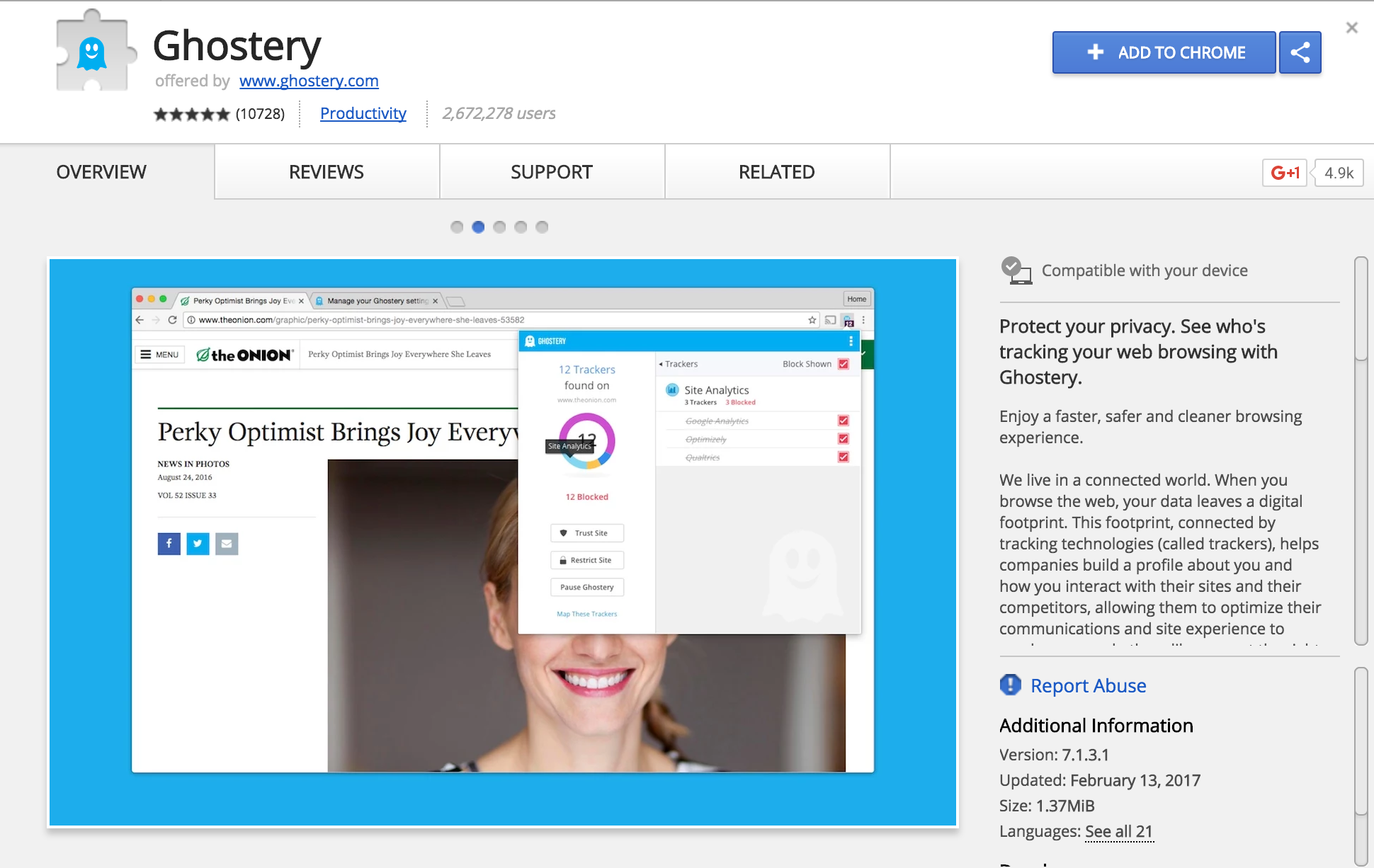Switch to the Support tab

(552, 172)
